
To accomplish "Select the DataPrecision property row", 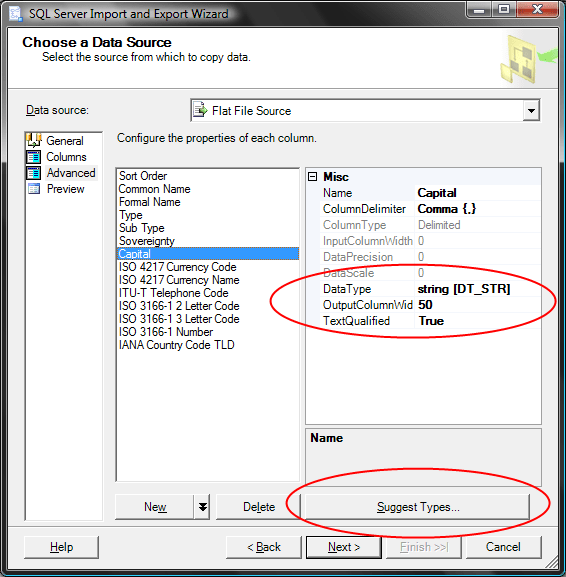I will [x=430, y=257].
